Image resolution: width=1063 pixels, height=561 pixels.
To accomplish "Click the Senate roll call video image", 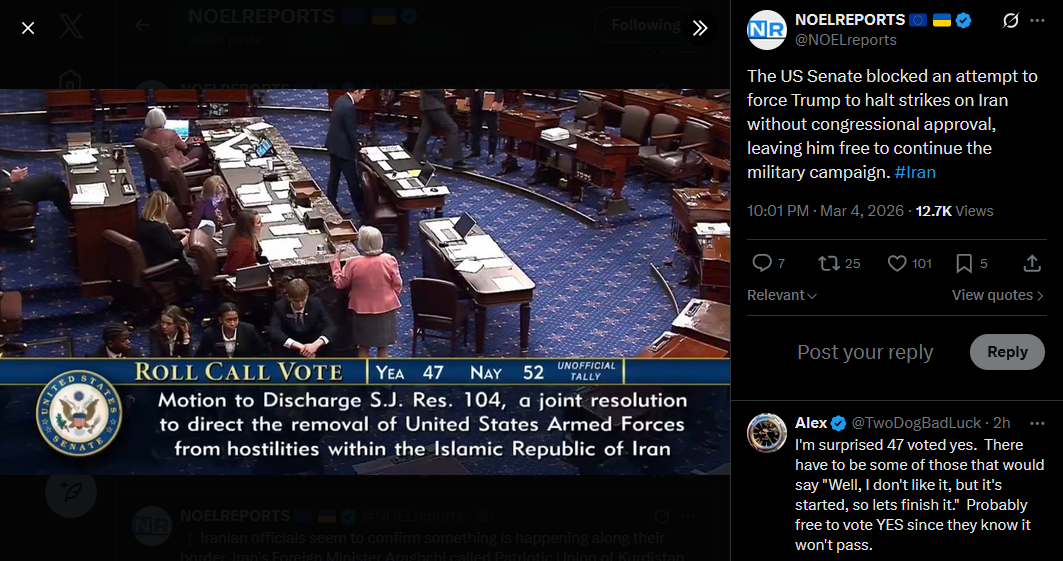I will point(365,281).
